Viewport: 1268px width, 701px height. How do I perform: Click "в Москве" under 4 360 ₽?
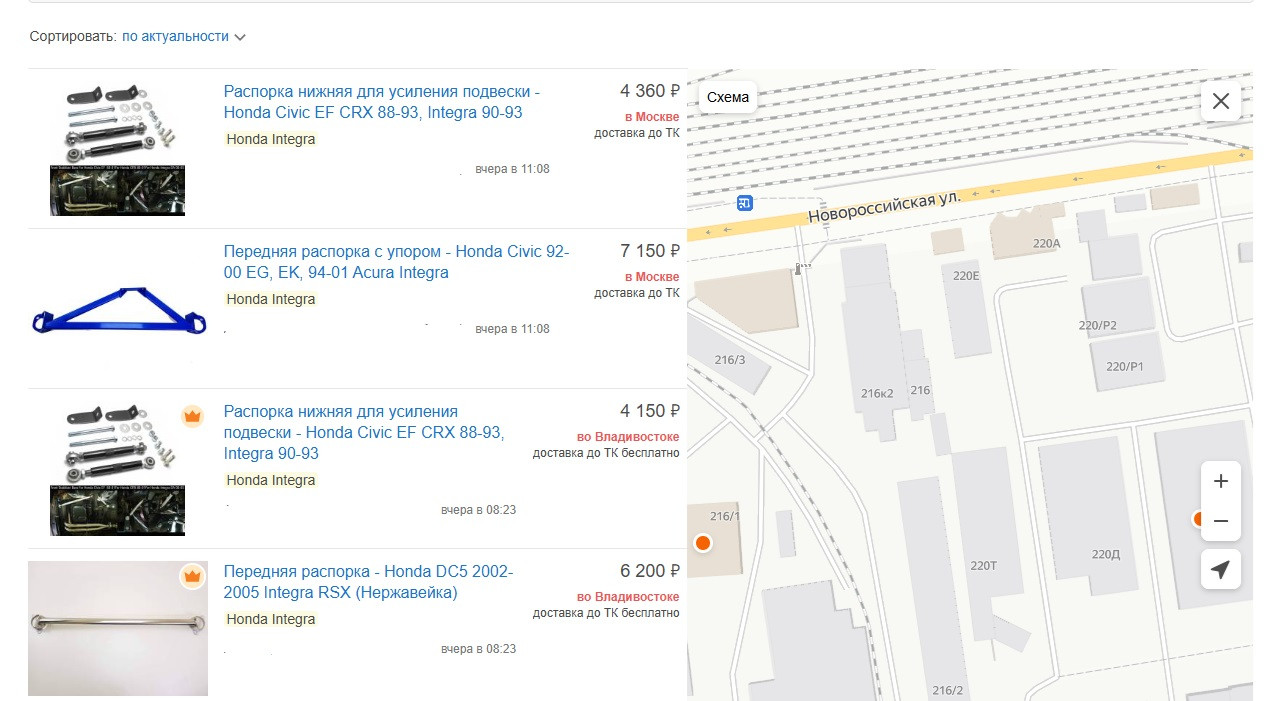coord(652,117)
